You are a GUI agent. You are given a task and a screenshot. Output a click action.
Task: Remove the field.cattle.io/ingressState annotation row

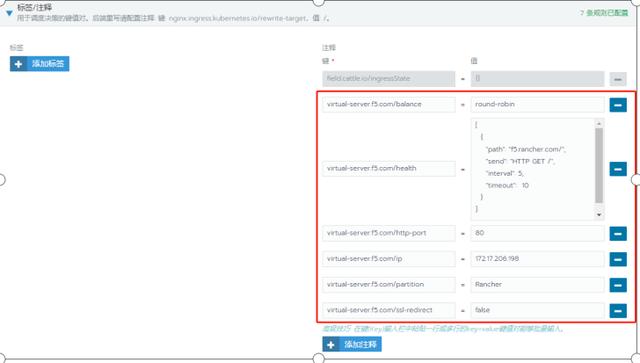[x=618, y=79]
